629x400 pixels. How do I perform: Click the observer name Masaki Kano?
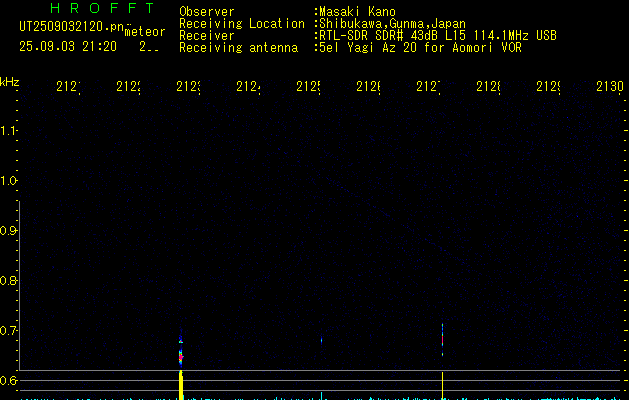tap(357, 12)
